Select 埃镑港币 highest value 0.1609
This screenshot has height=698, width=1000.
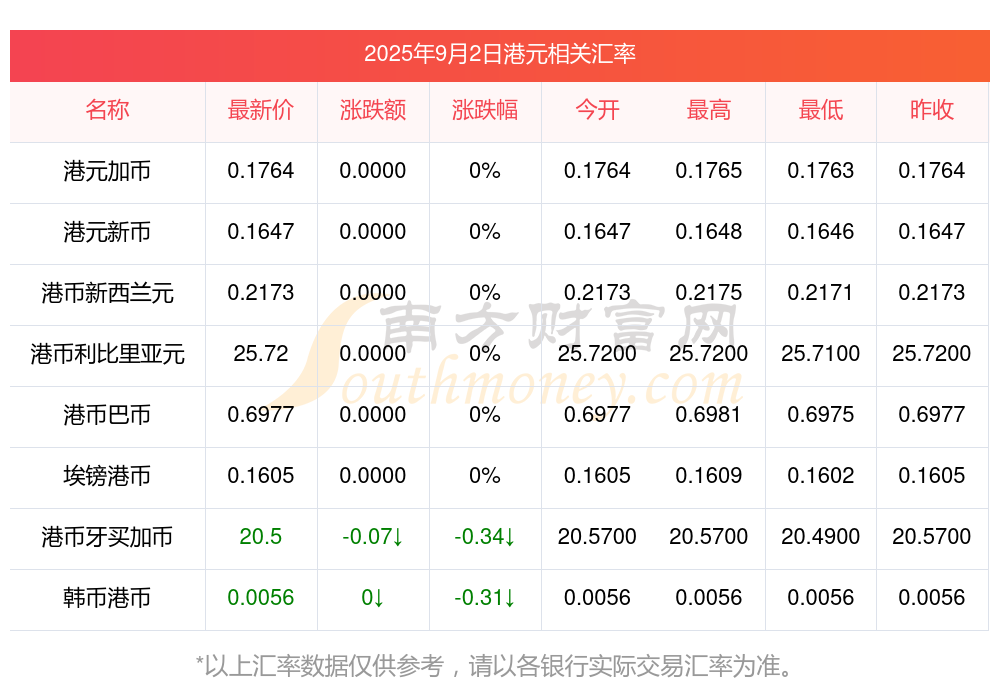[x=709, y=475]
